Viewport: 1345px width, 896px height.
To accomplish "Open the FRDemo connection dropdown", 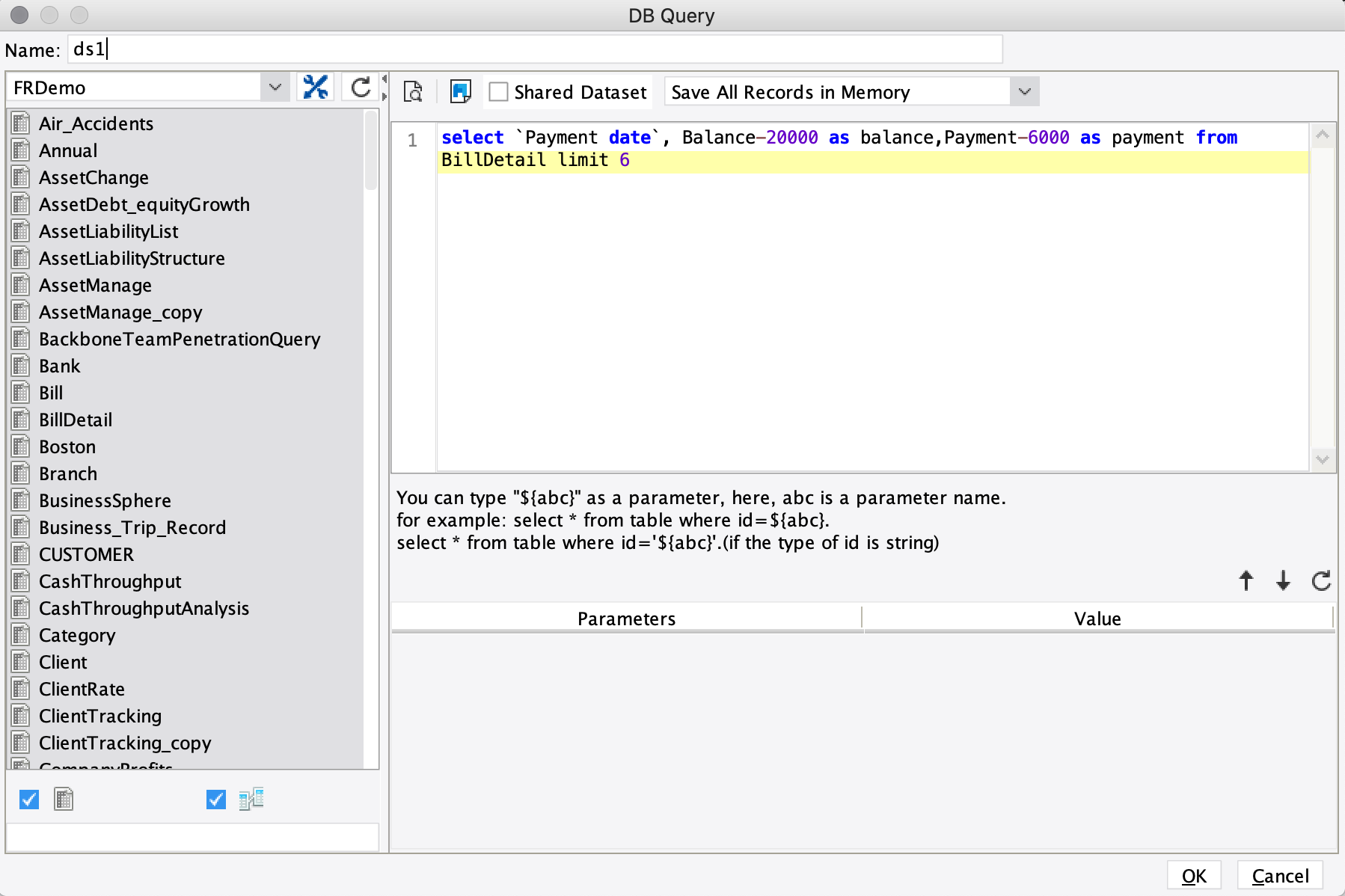I will [x=275, y=88].
